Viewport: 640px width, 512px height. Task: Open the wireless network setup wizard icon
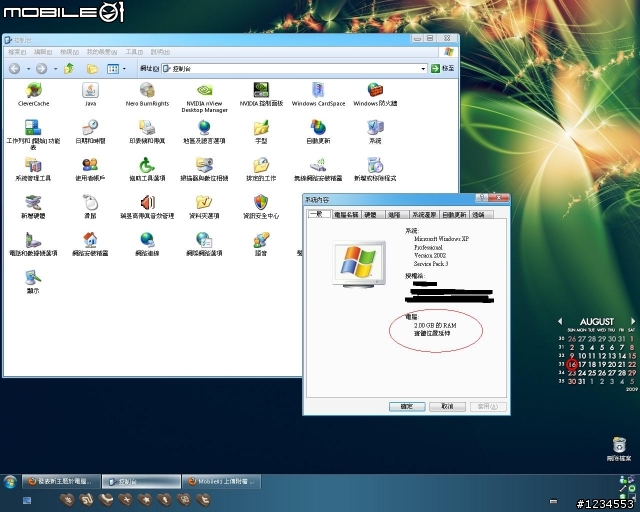tap(318, 169)
